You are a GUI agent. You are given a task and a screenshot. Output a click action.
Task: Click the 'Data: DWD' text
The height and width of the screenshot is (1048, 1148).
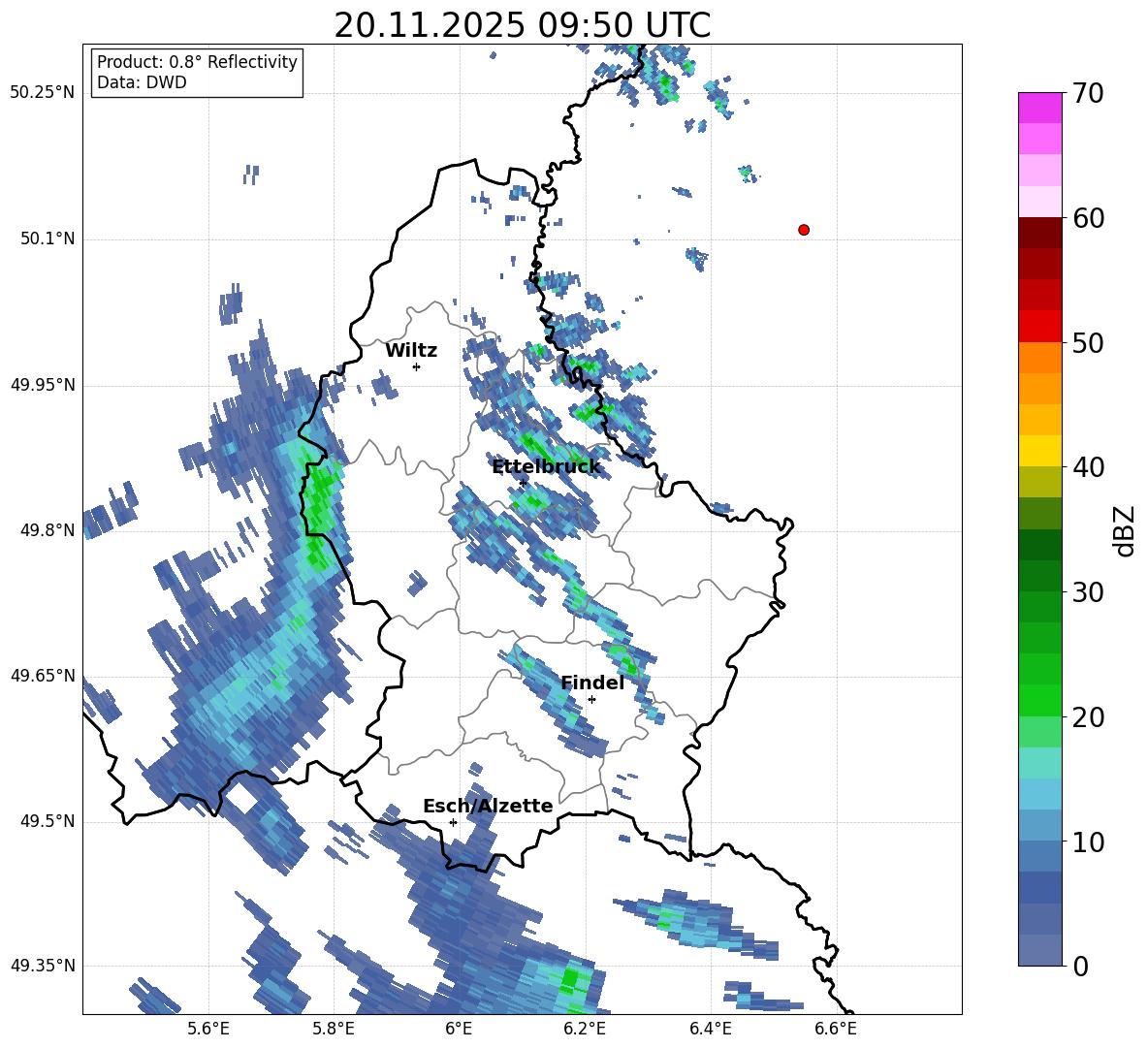coord(142,82)
